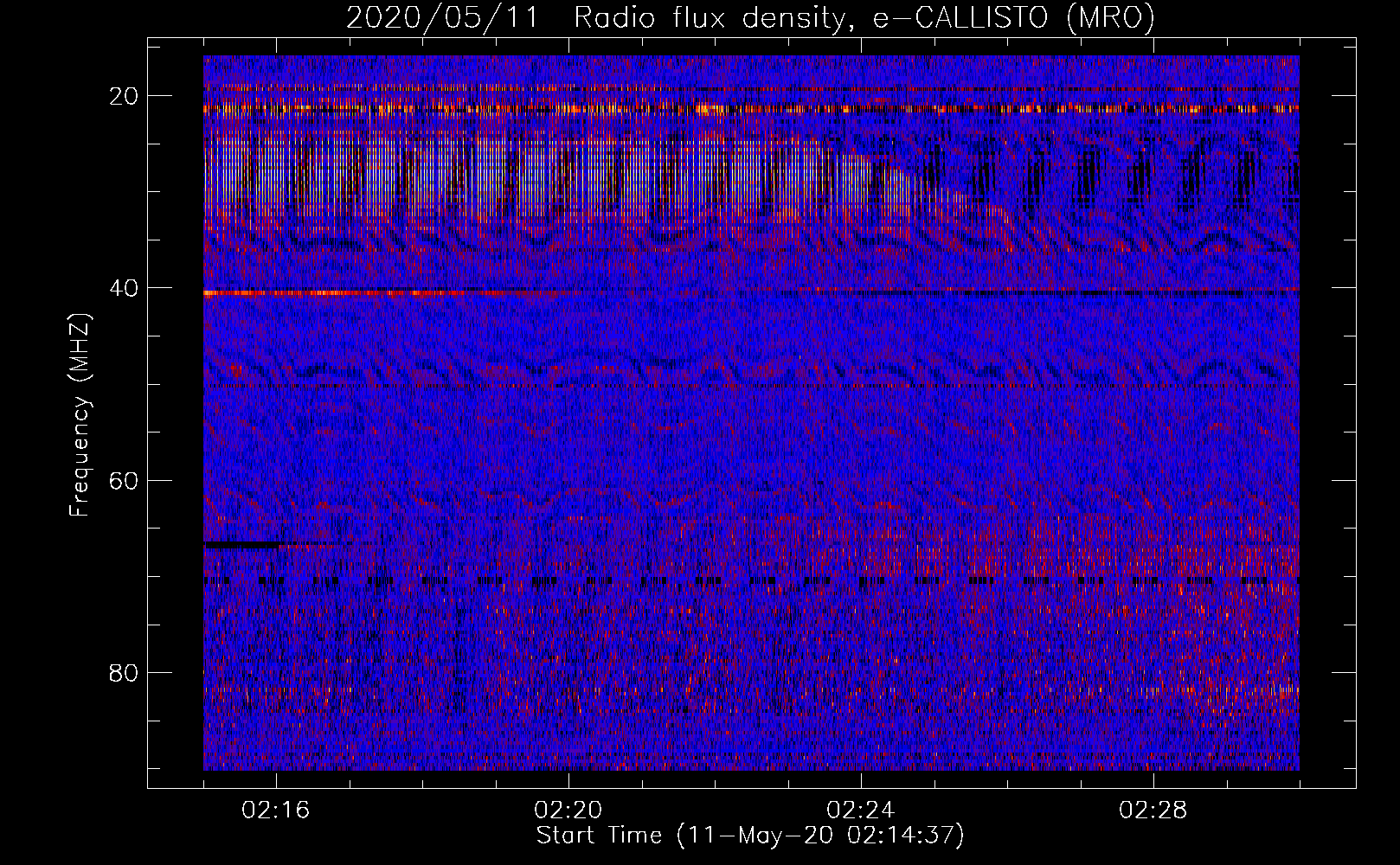This screenshot has width=1400, height=865.
Task: Click the frequency label 40
Action: [125, 288]
